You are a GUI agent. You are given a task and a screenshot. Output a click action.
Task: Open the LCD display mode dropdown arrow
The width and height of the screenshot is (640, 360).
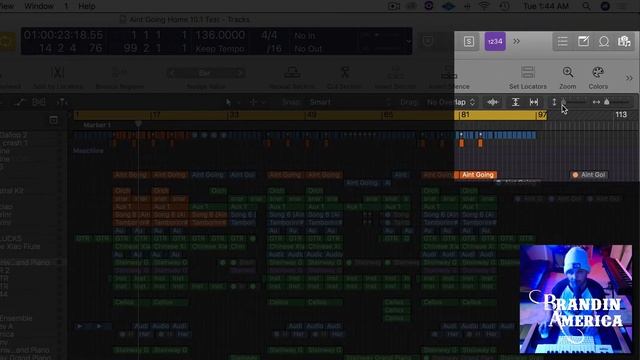click(409, 41)
